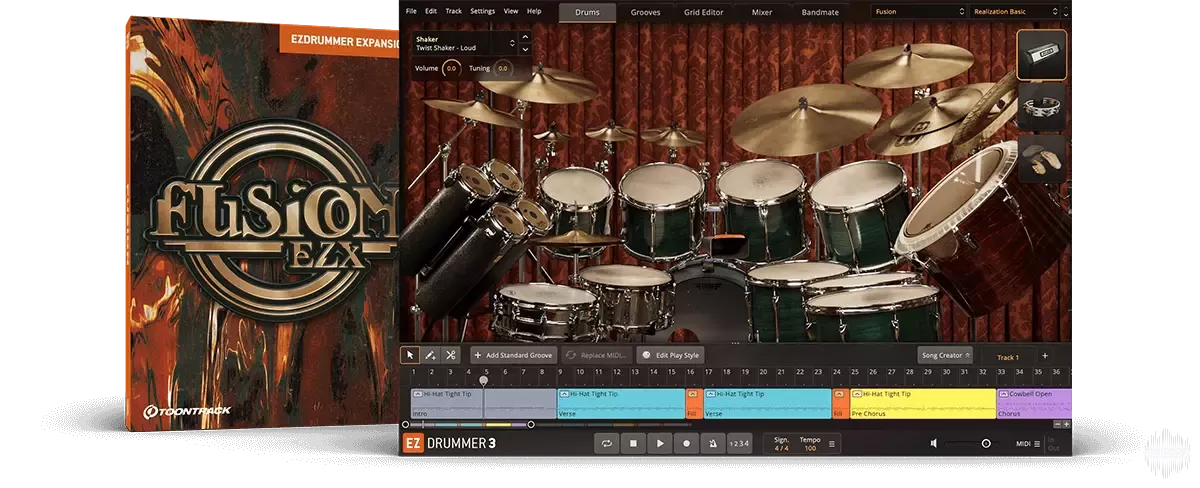Toggle the loop playback button

click(606, 442)
